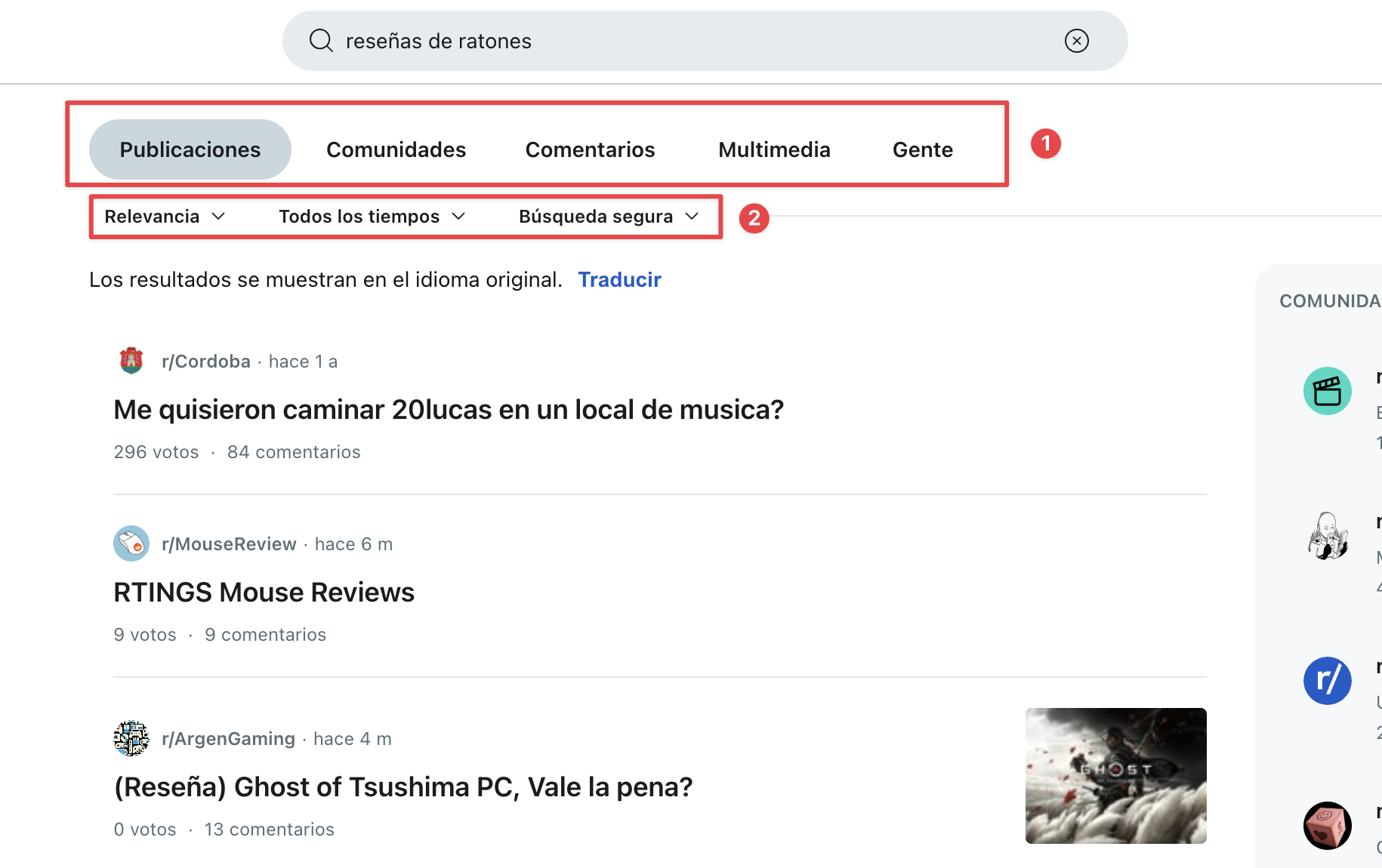Open the r/ArgenGaming community icon
The height and width of the screenshot is (868, 1382).
pyautogui.click(x=131, y=738)
